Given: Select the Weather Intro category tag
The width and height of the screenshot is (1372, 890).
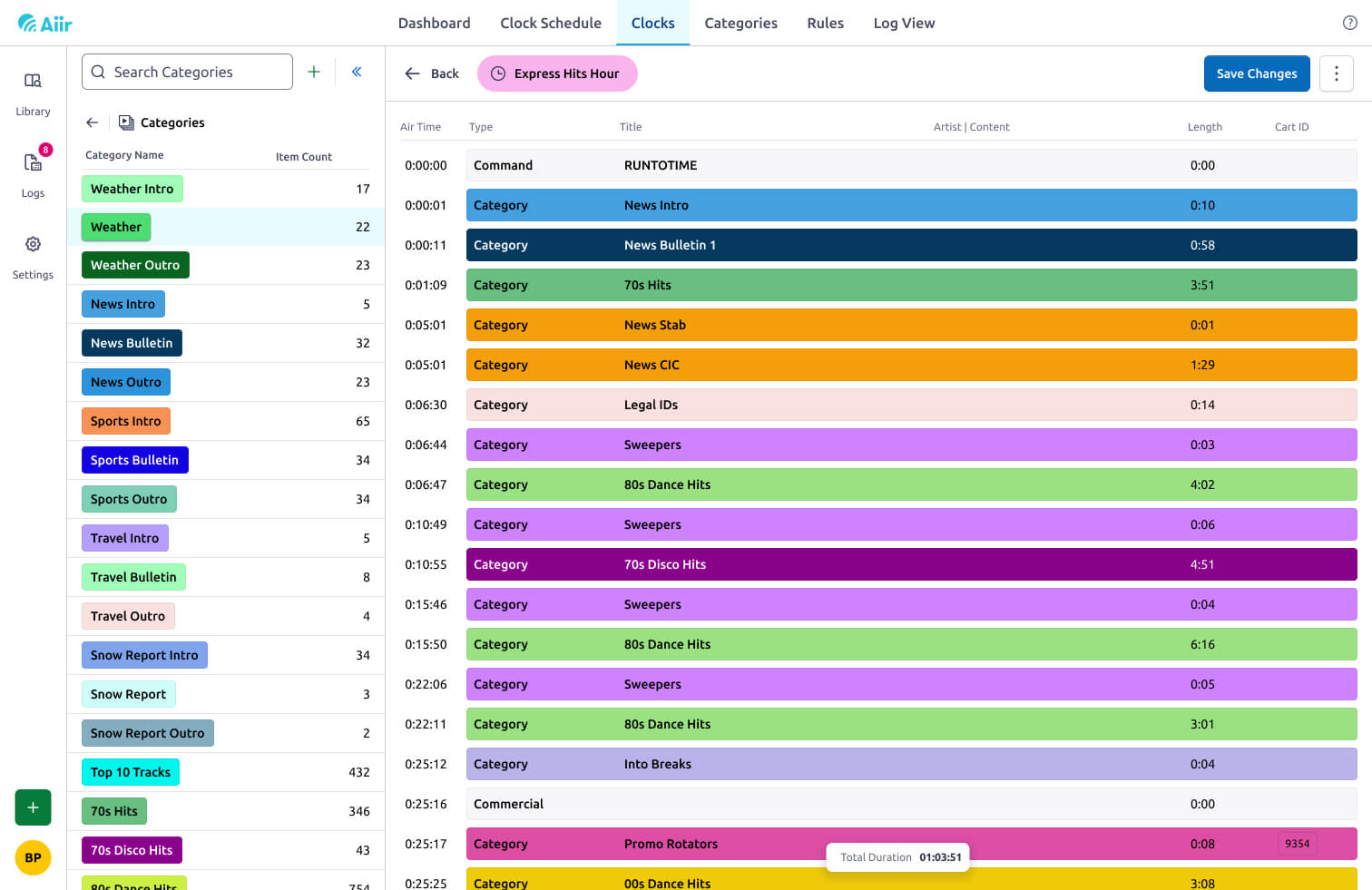Looking at the screenshot, I should 132,189.
